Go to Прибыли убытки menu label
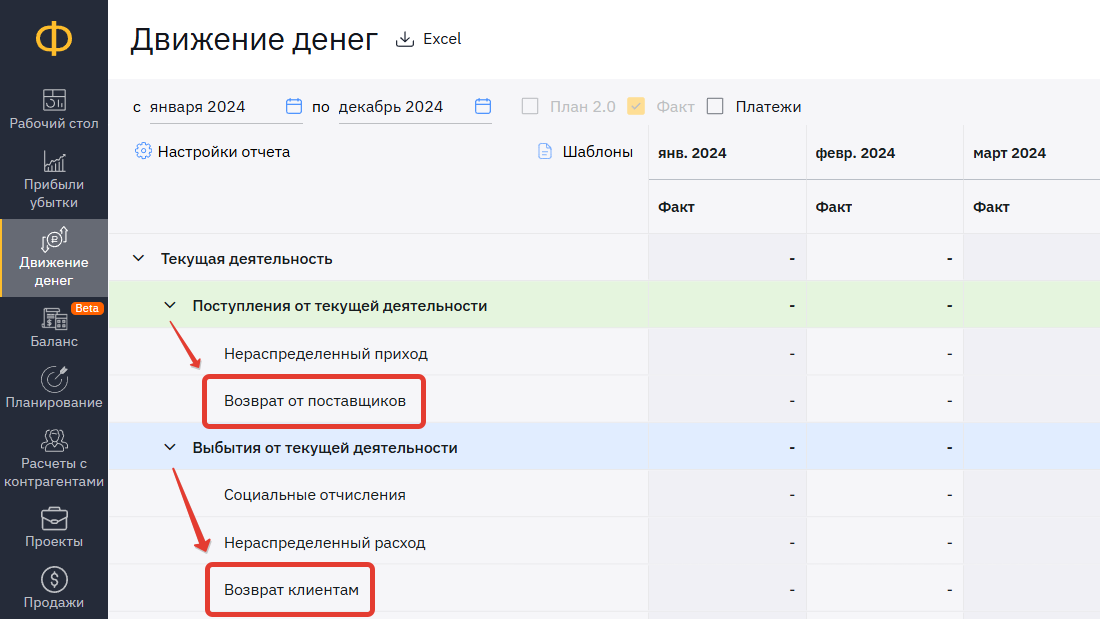 pyautogui.click(x=54, y=194)
